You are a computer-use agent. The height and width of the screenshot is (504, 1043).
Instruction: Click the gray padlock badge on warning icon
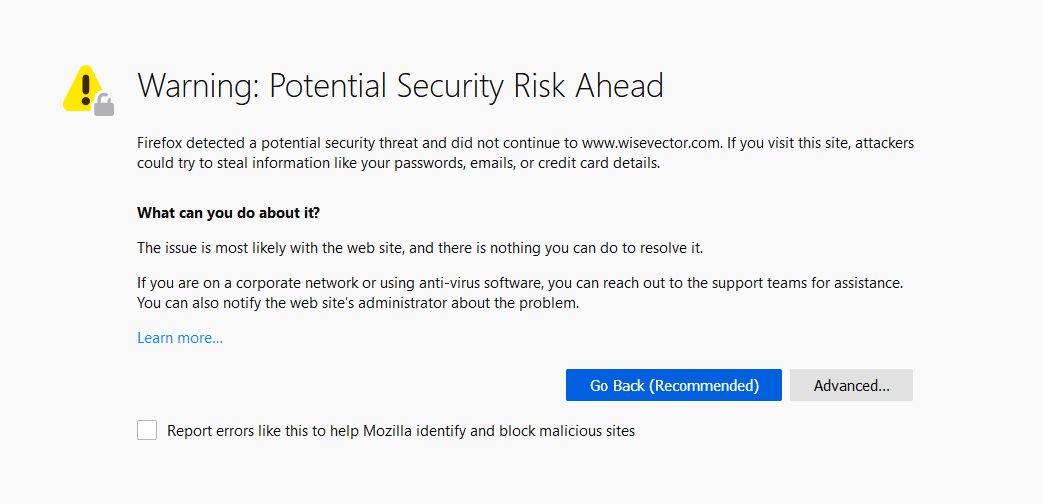[x=104, y=104]
